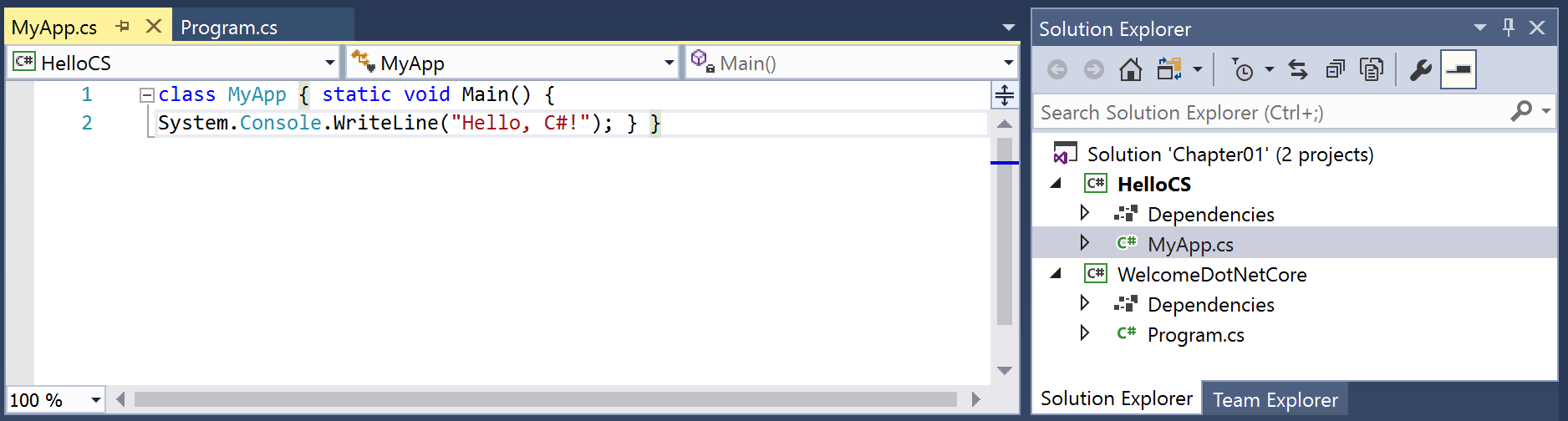Select the MyApp.cs editor tab

click(54, 28)
